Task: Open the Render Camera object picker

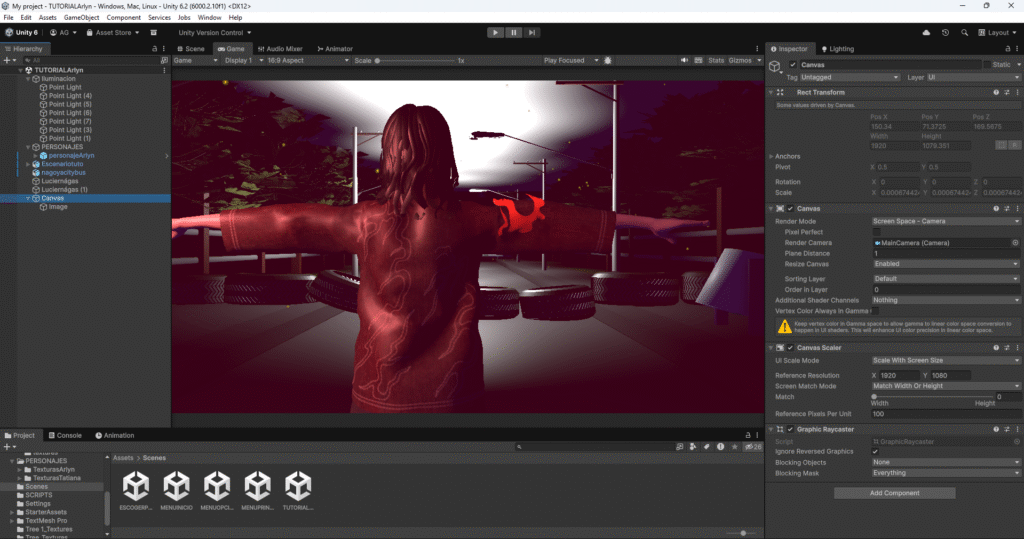Action: (x=1015, y=243)
